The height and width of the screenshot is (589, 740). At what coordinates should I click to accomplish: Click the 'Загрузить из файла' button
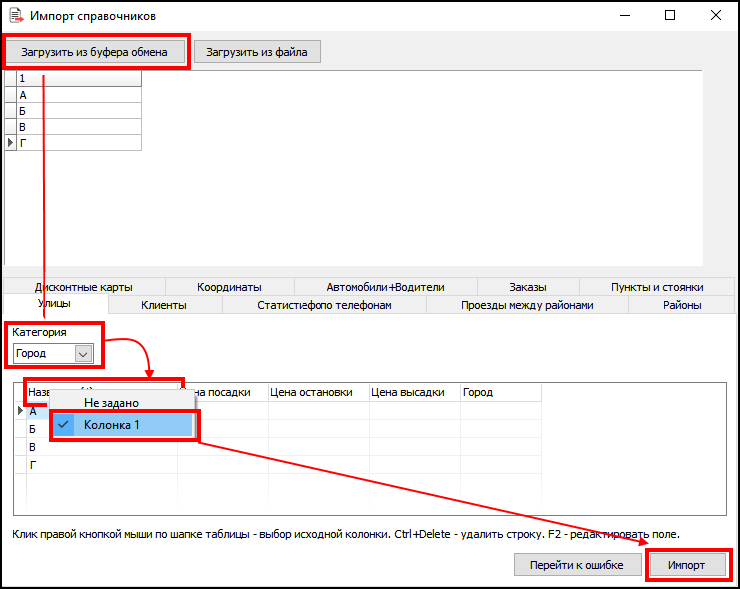(257, 52)
